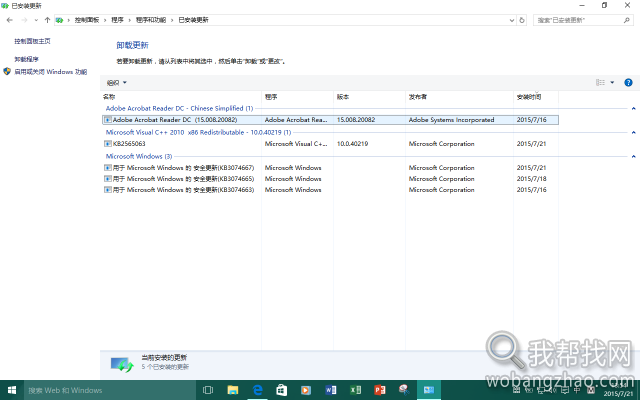Select the KB2565063 update row
Image resolution: width=640 pixels, height=400 pixels.
[330, 144]
